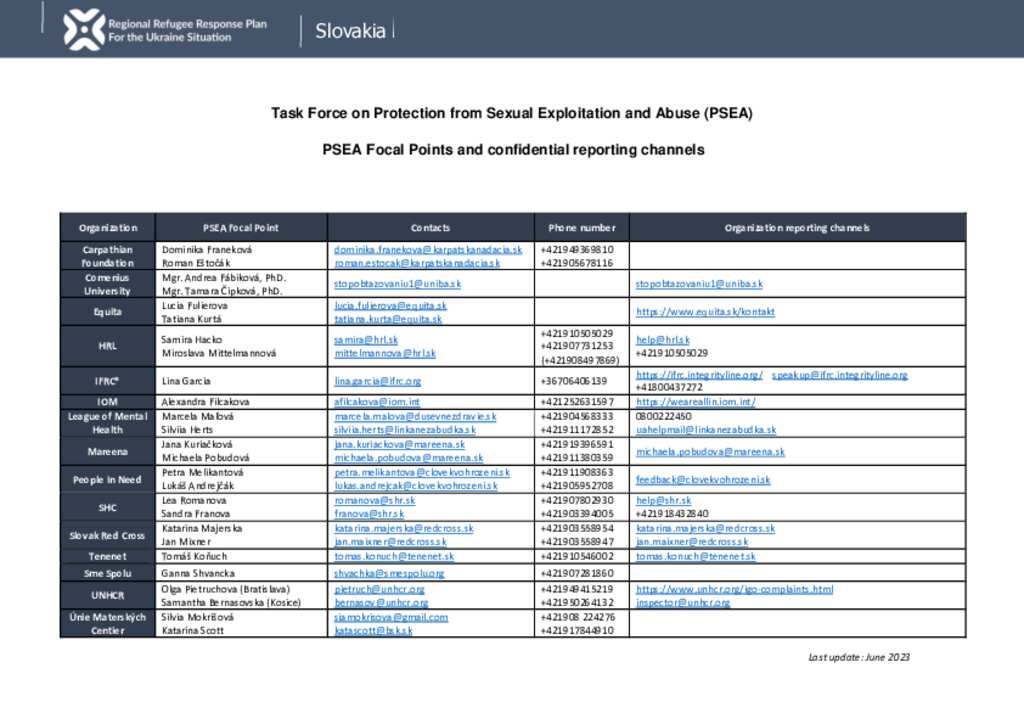Click michaela.pobudova@mareena.sk in Contacts column
This screenshot has width=1024, height=724.
[408, 458]
